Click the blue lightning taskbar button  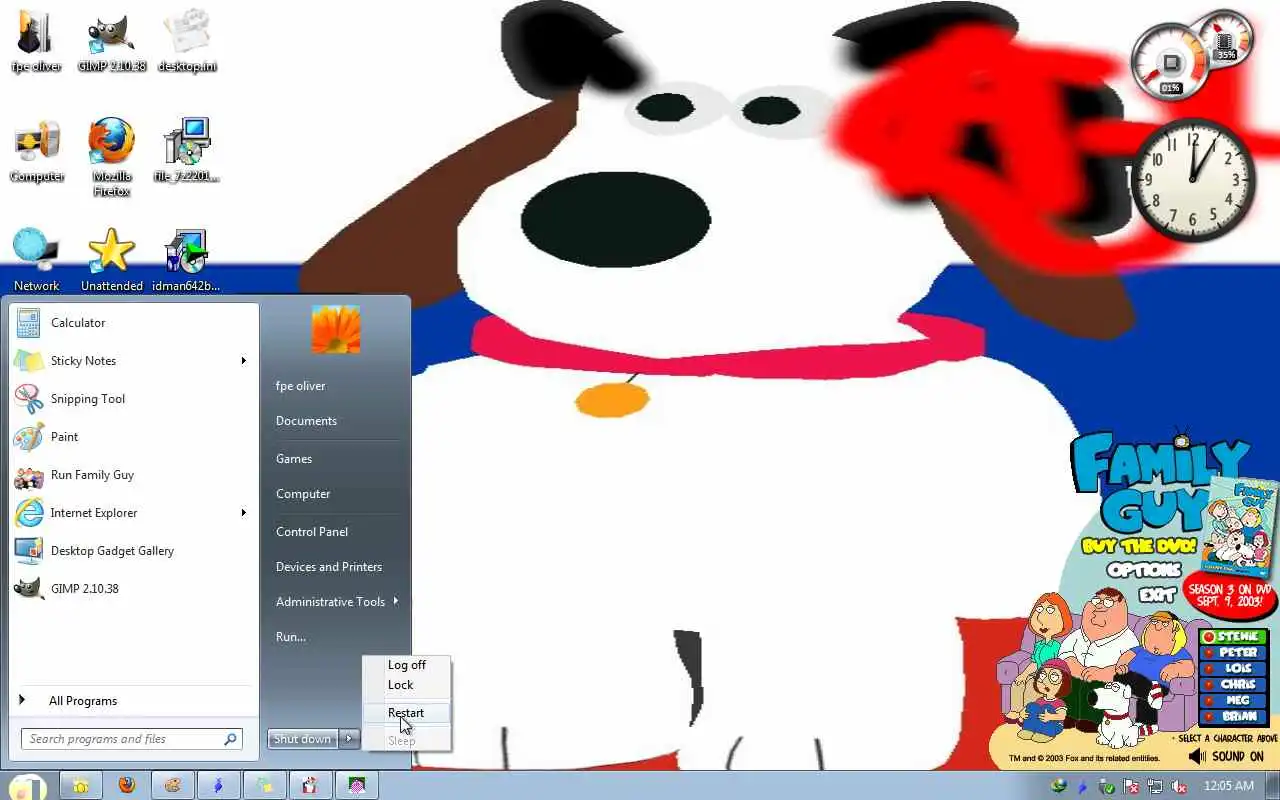click(x=218, y=786)
